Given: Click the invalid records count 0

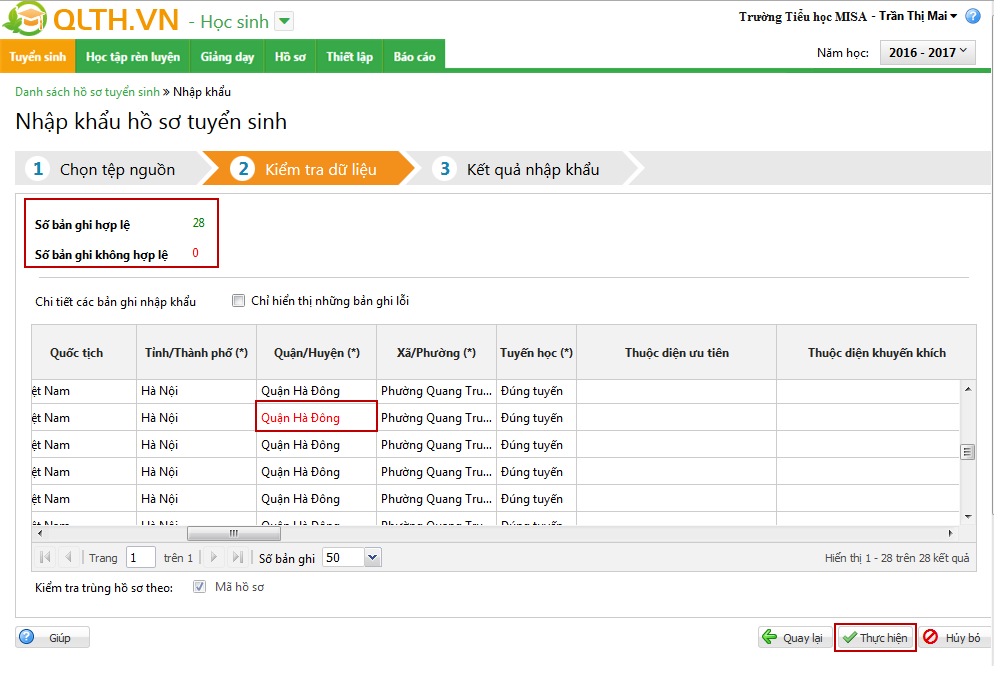Looking at the screenshot, I should click(195, 253).
